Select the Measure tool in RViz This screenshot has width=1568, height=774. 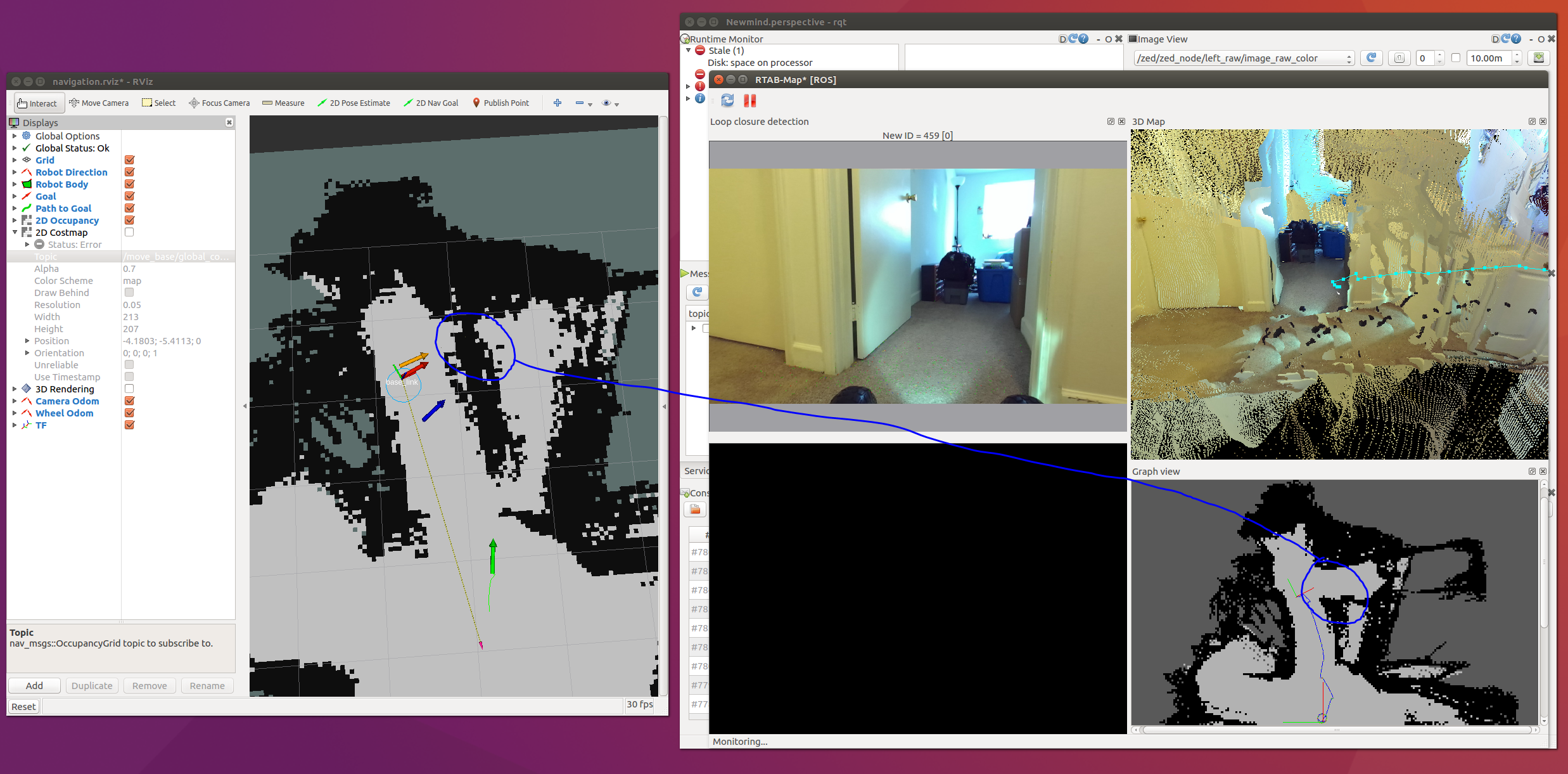click(x=283, y=103)
